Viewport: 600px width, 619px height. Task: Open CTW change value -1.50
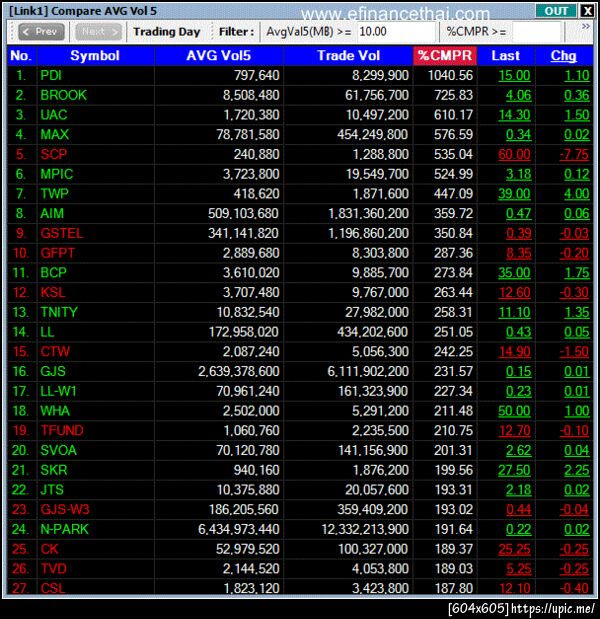pyautogui.click(x=575, y=351)
